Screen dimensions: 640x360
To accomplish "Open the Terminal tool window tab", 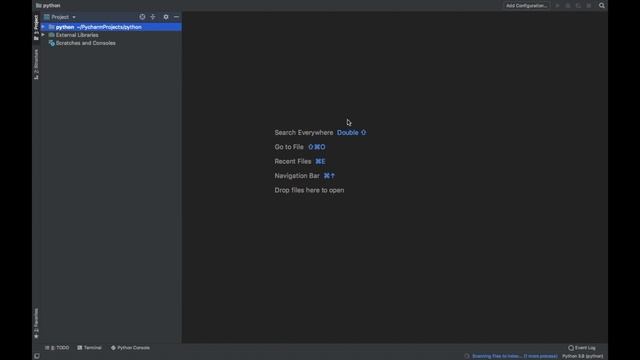I will [89, 348].
